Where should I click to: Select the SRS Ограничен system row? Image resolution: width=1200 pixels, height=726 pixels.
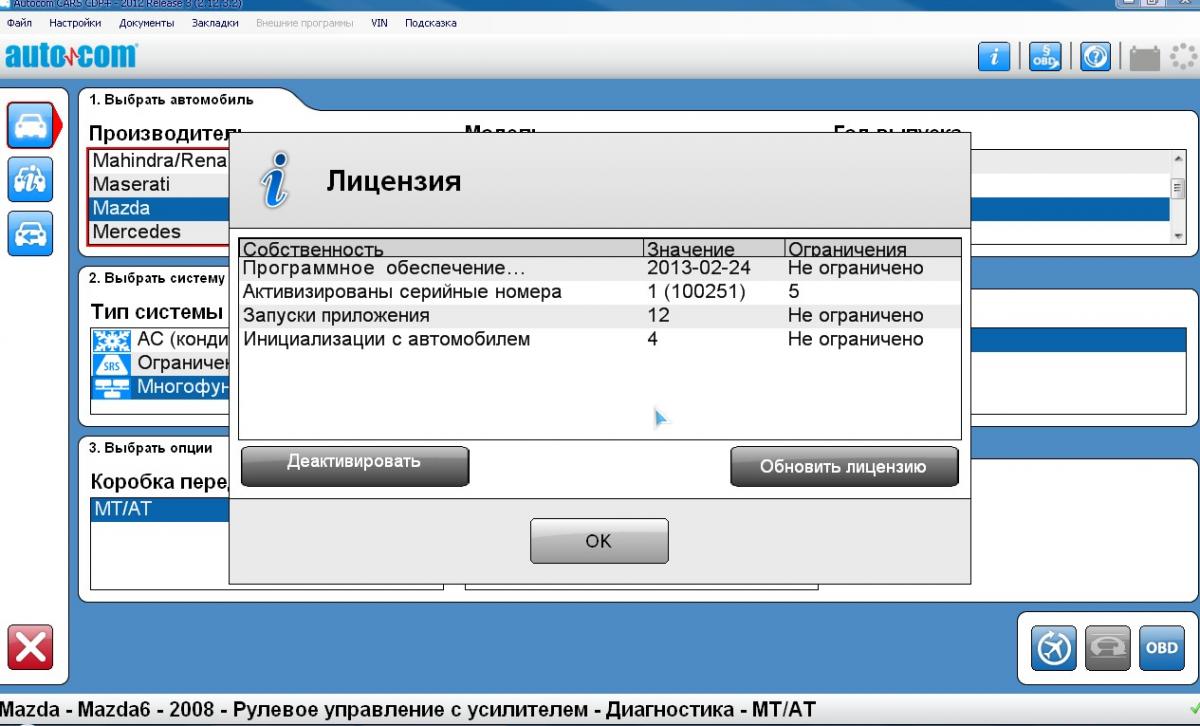pyautogui.click(x=160, y=364)
